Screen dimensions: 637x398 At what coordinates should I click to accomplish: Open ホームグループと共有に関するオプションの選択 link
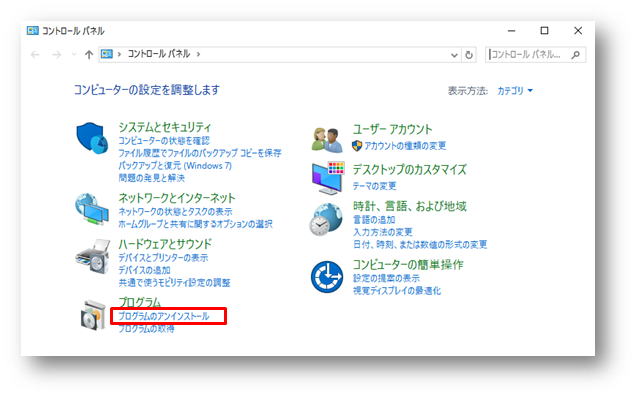click(x=195, y=224)
